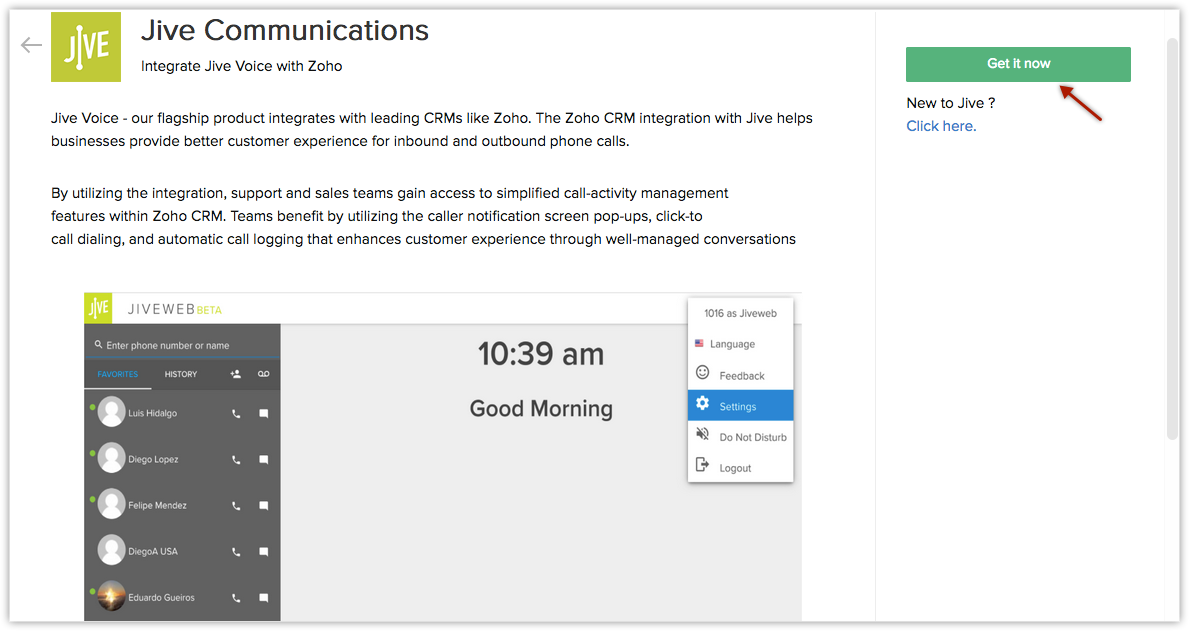
Task: Choose Settings in the dropdown menu
Action: pyautogui.click(x=740, y=406)
